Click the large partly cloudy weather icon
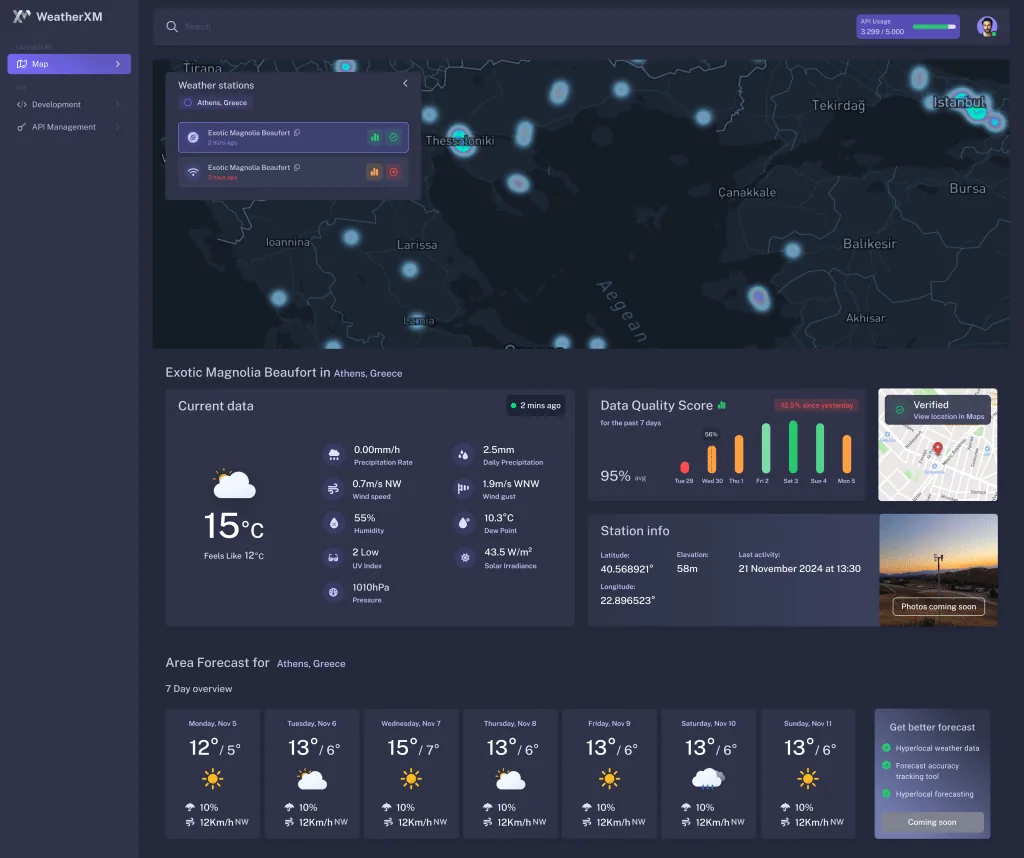The width and height of the screenshot is (1024, 858). (234, 484)
